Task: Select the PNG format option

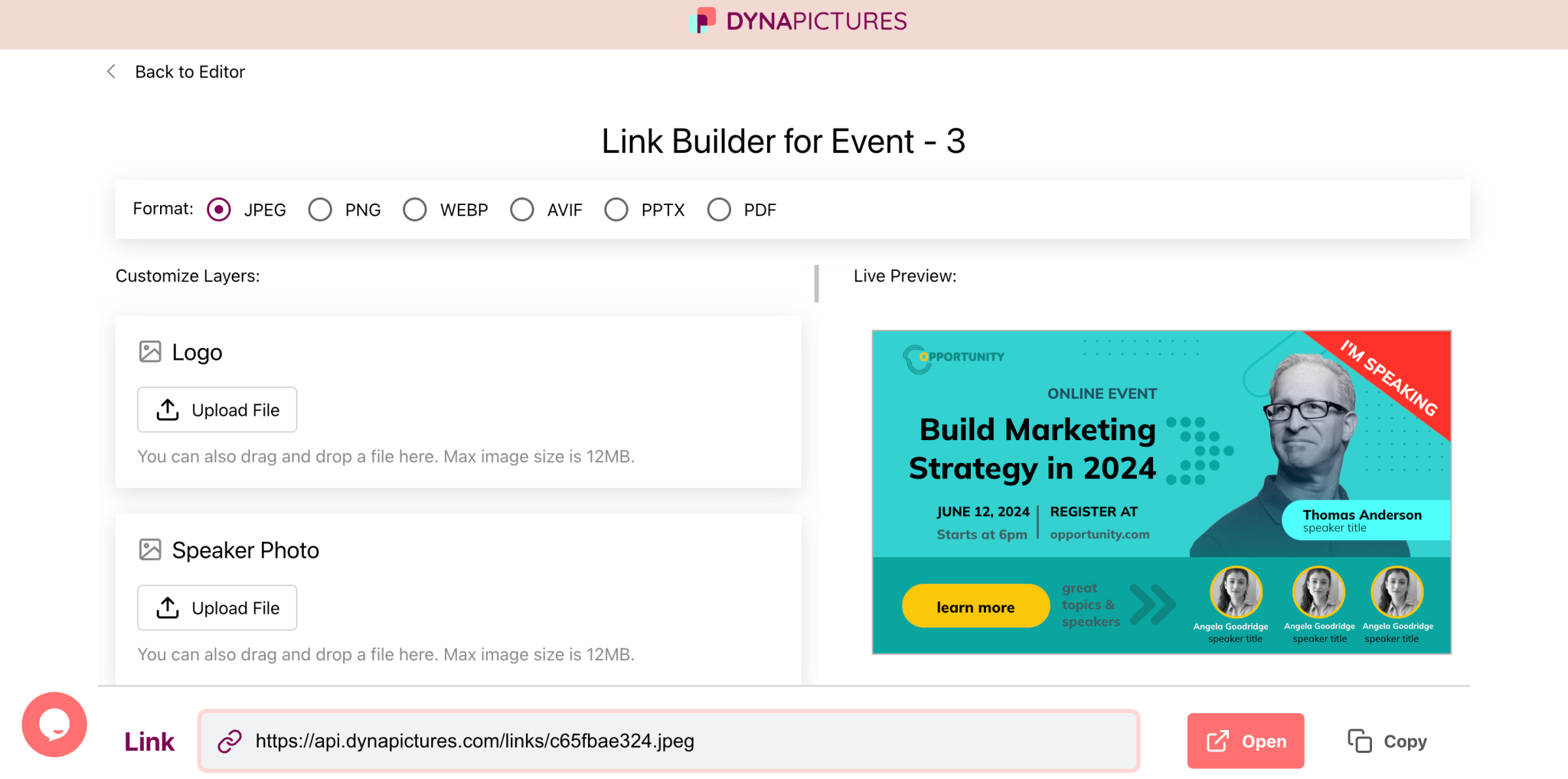Action: point(320,210)
